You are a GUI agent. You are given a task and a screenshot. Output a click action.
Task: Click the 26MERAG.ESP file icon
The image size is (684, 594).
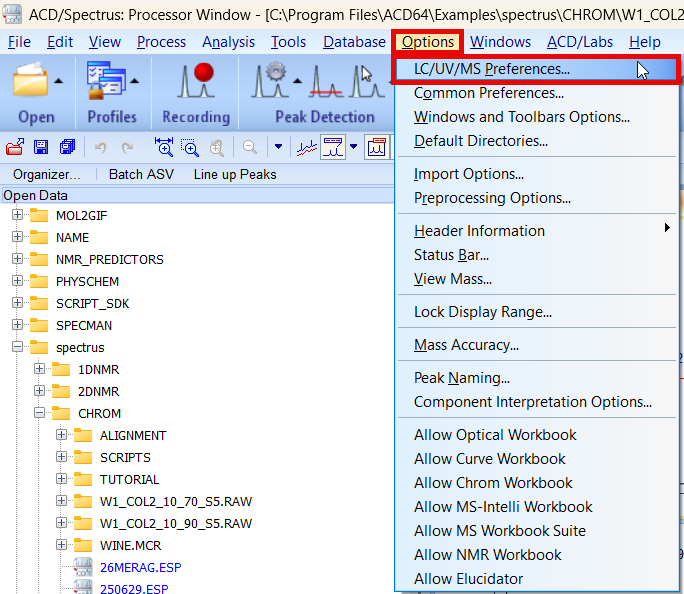click(82, 567)
